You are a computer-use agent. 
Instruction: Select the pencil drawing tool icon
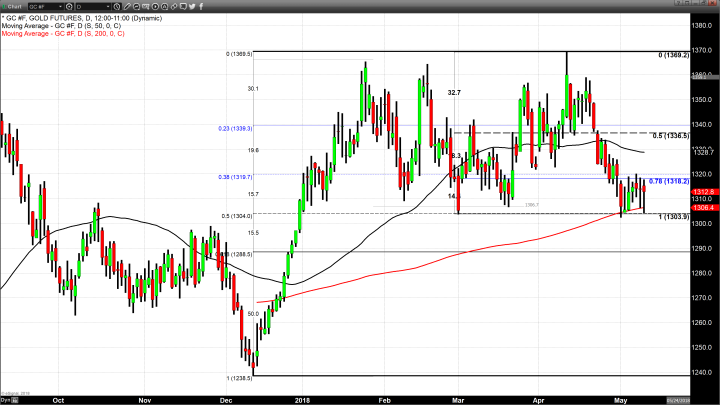127,6
